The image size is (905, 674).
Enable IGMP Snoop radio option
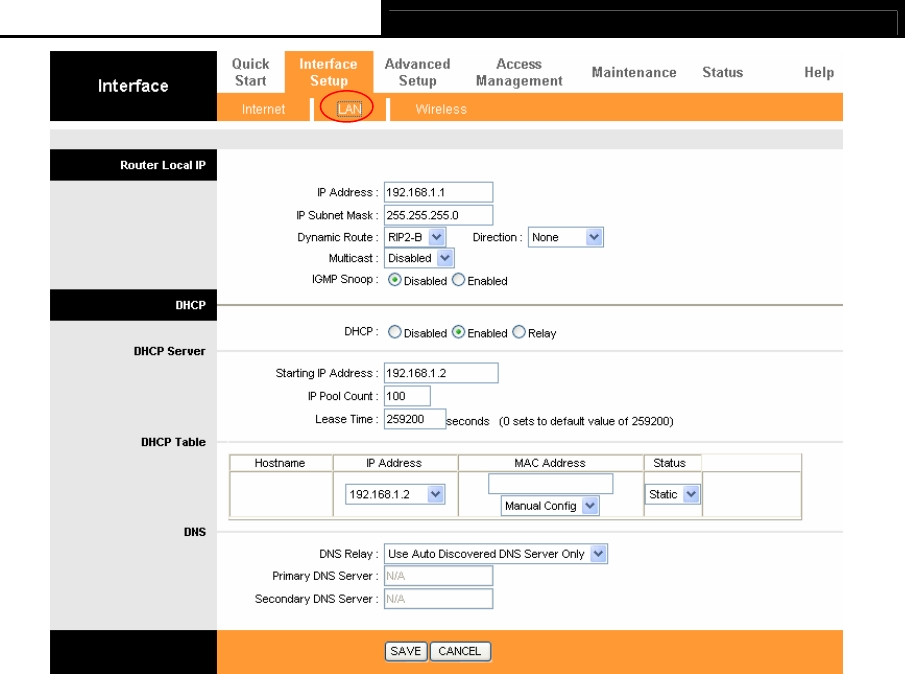459,281
